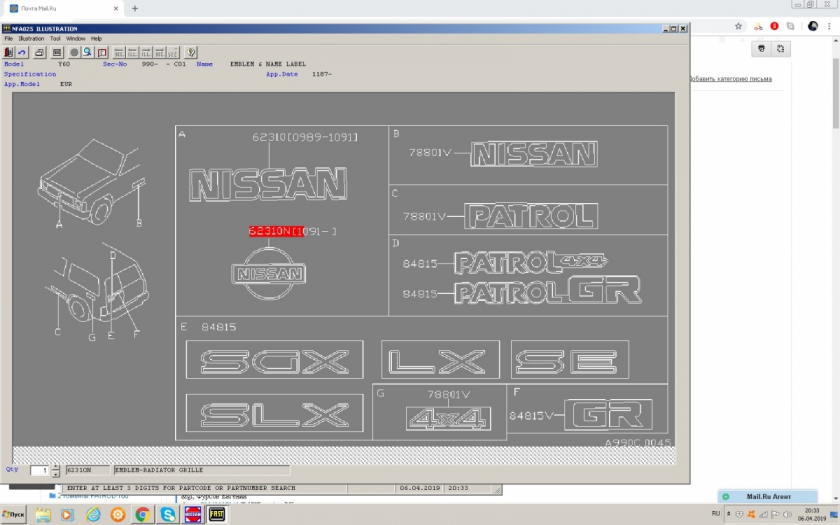Click 84815 code in section E
Viewport: 840px width, 525px height.
[x=219, y=327]
